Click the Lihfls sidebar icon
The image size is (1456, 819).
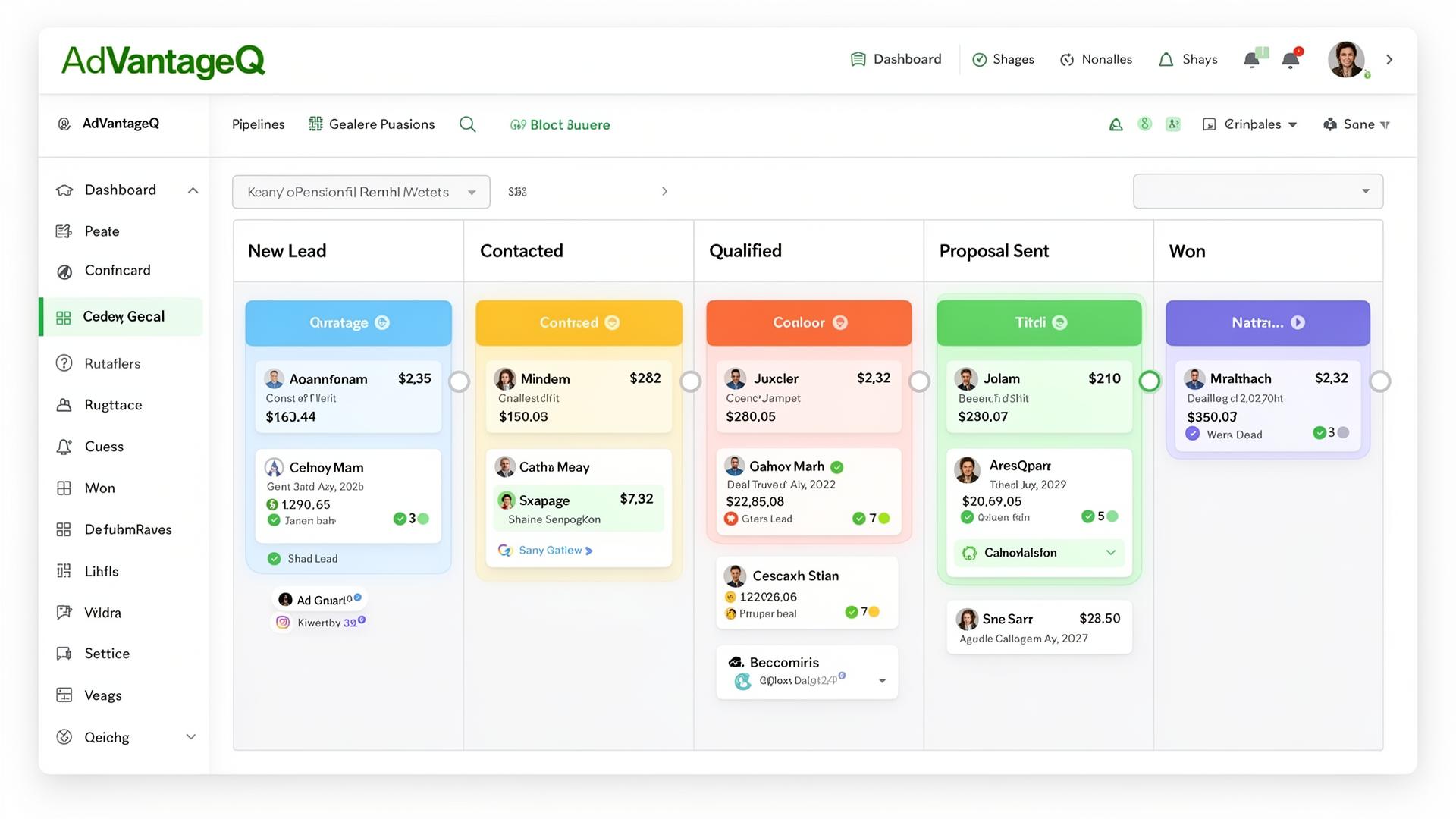[64, 571]
